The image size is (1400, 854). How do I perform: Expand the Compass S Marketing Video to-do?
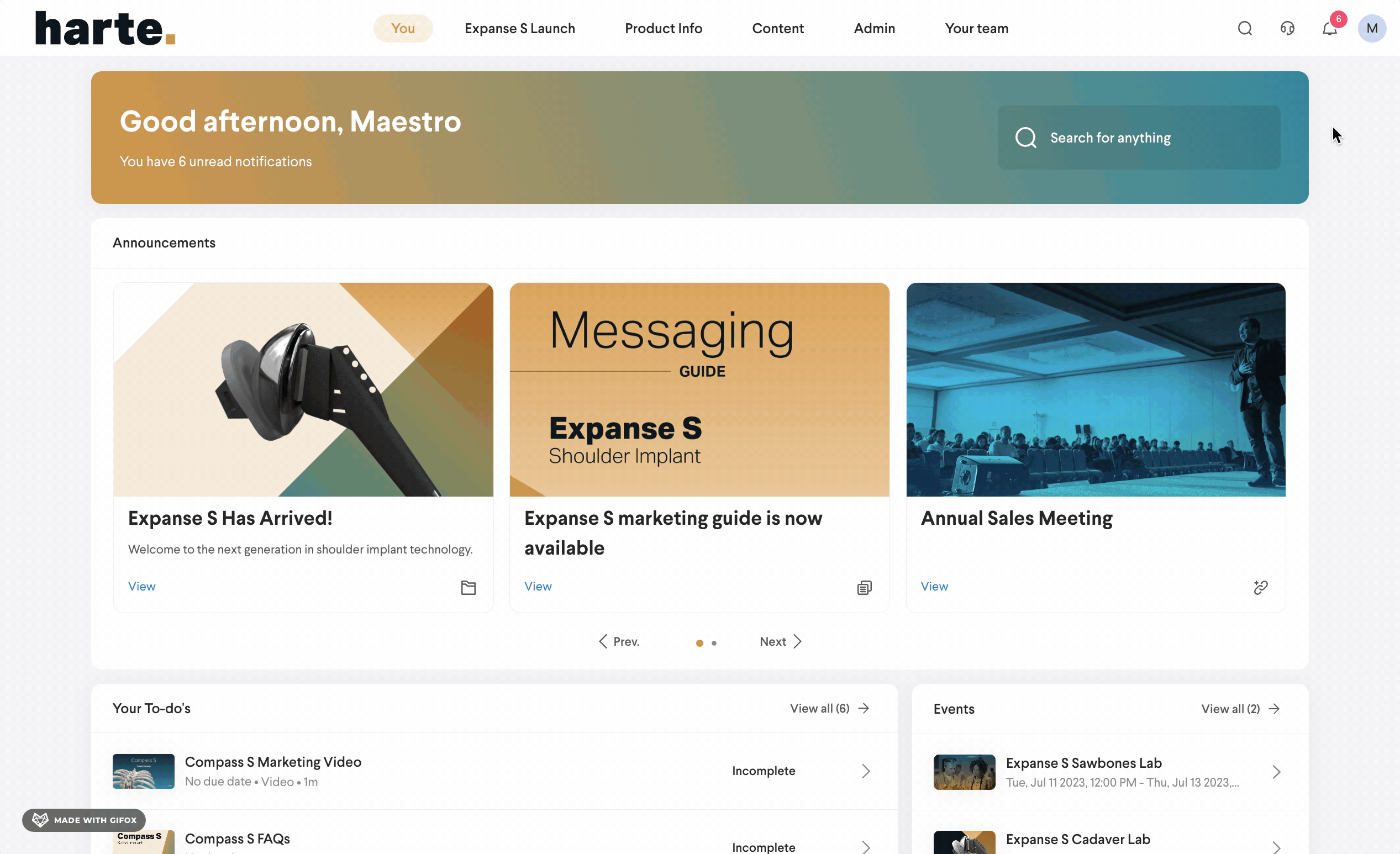(x=865, y=771)
